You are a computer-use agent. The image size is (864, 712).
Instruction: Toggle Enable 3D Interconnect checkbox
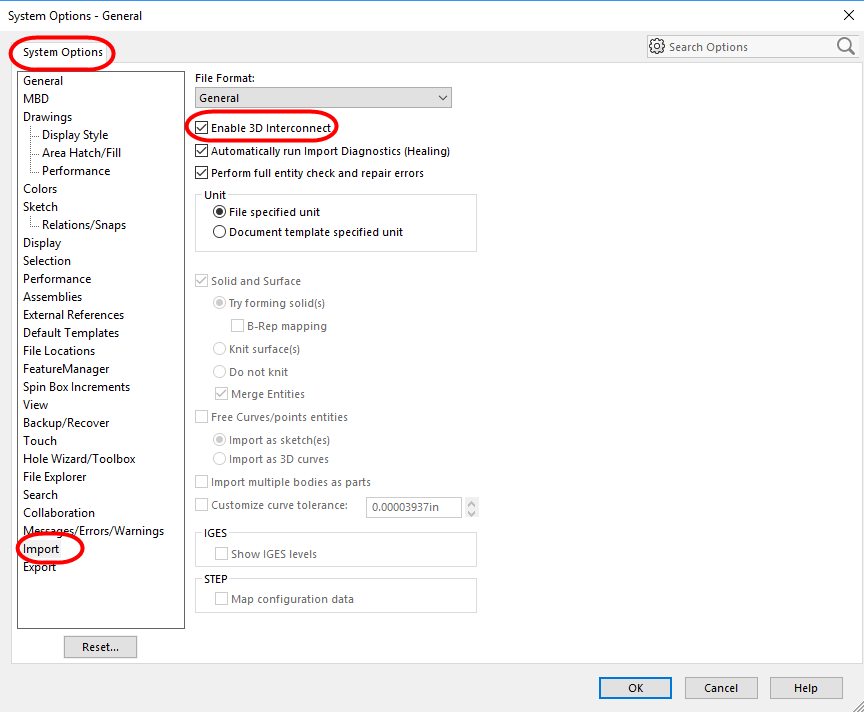point(202,128)
